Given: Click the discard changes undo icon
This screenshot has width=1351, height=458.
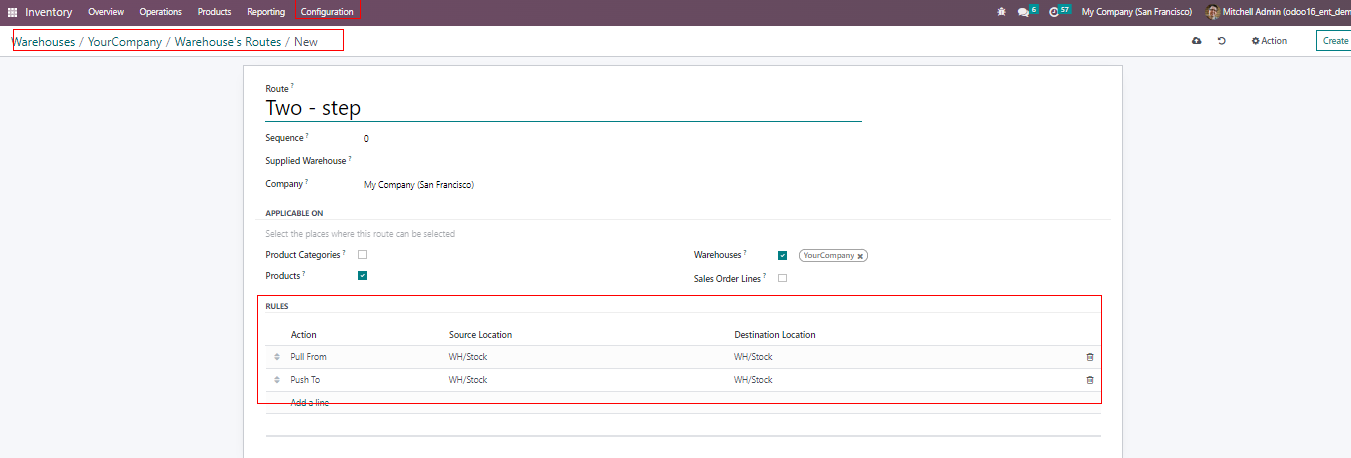Looking at the screenshot, I should point(1221,41).
